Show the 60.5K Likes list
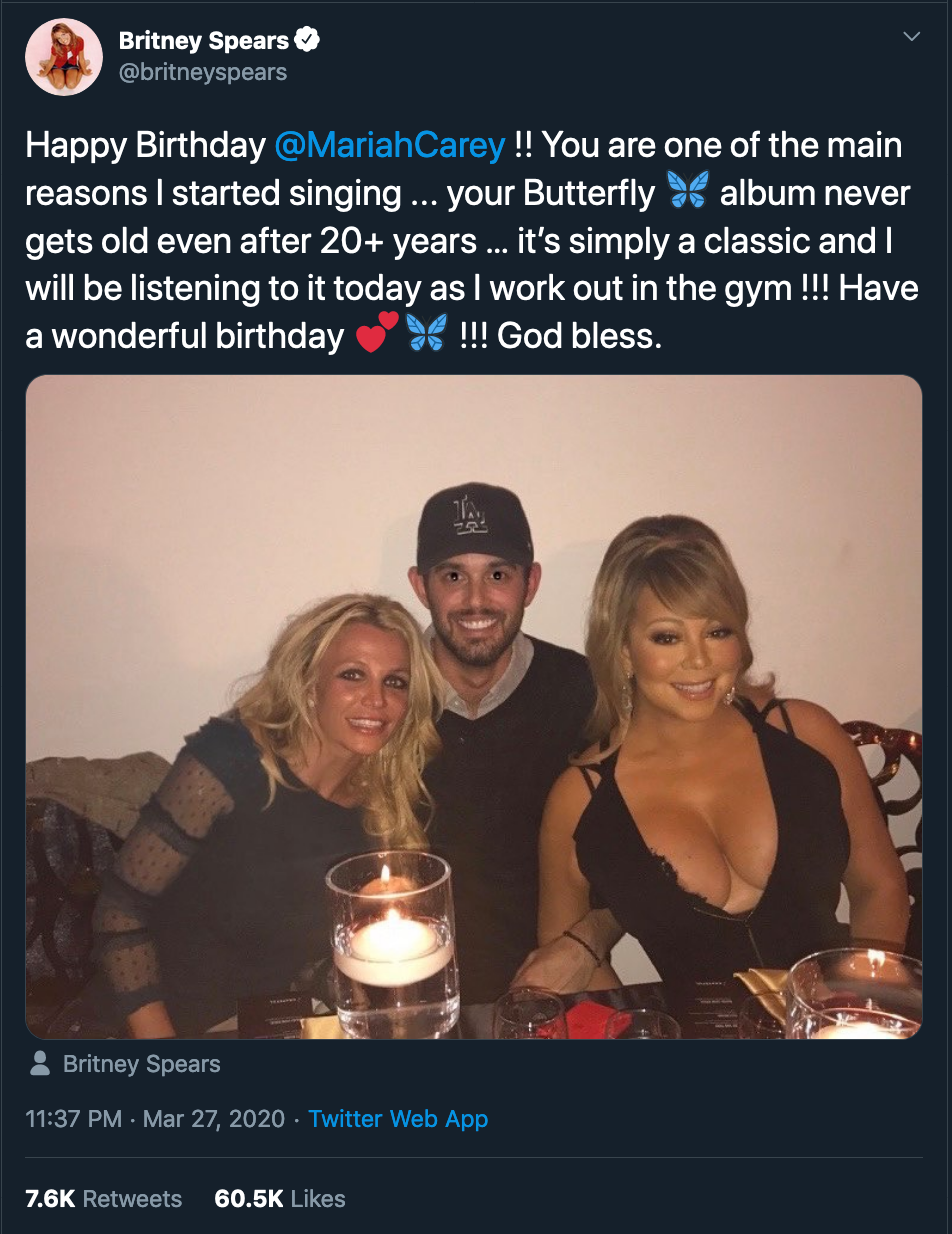 (x=280, y=1199)
